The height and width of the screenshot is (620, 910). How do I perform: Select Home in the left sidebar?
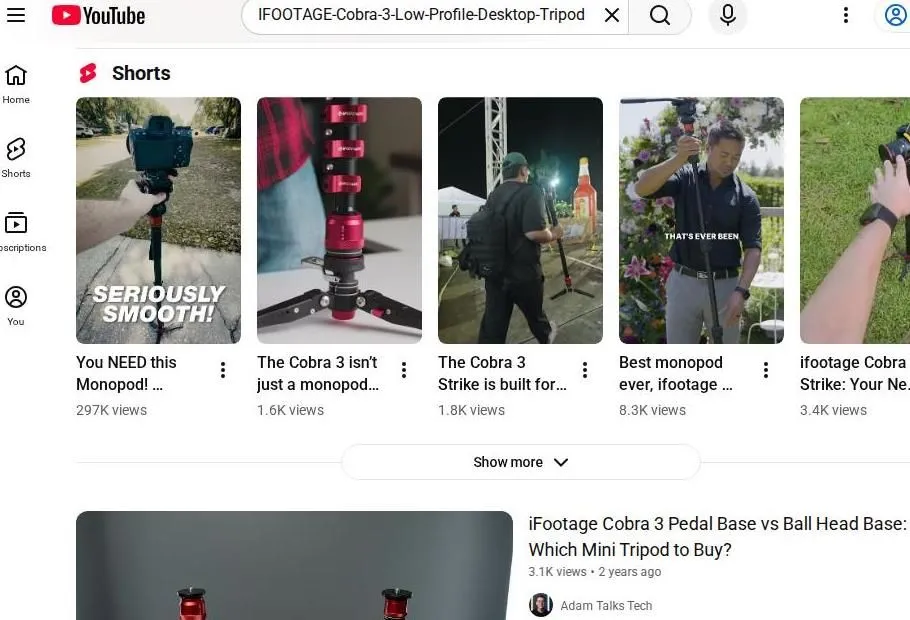click(15, 83)
